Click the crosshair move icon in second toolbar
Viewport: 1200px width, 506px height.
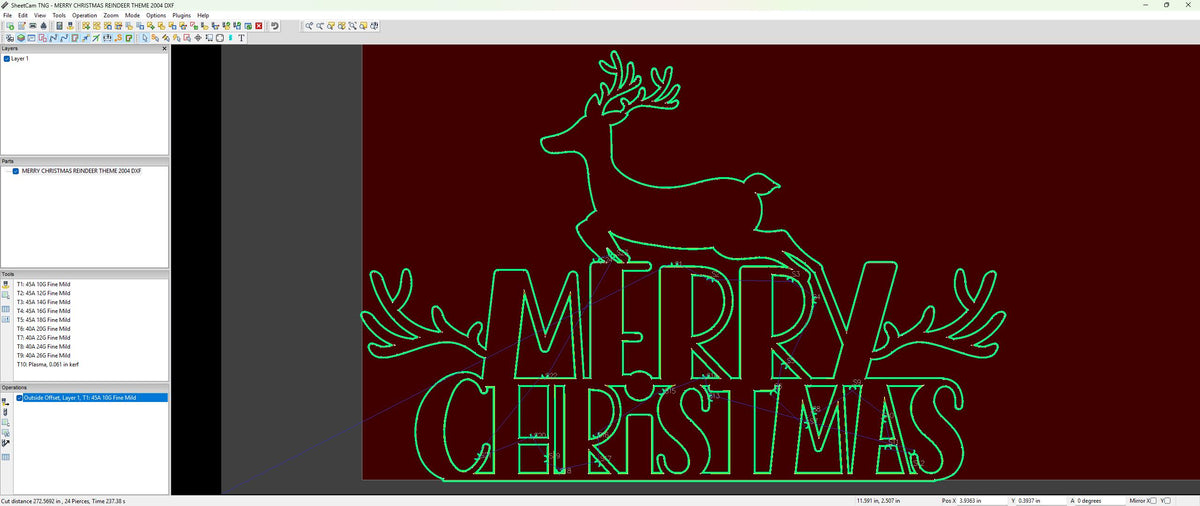tap(198, 38)
